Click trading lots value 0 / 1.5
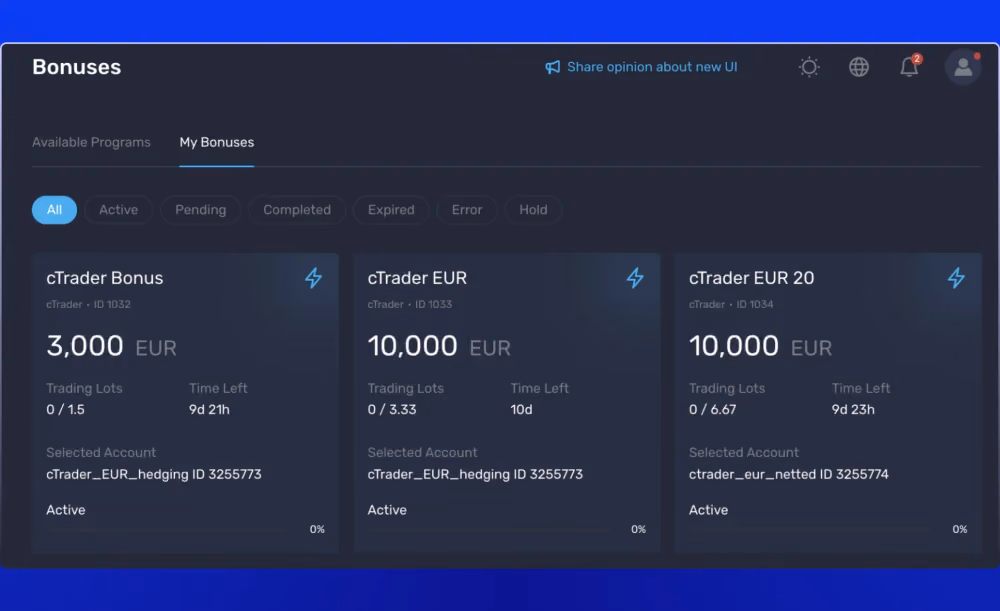1000x611 pixels. pos(65,409)
